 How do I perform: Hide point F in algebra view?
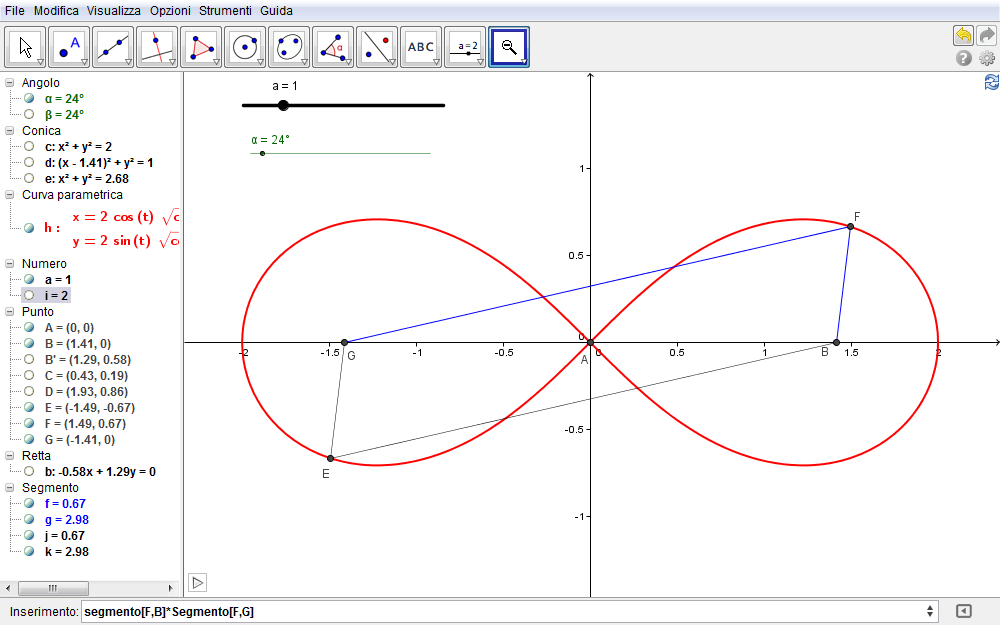[29, 424]
